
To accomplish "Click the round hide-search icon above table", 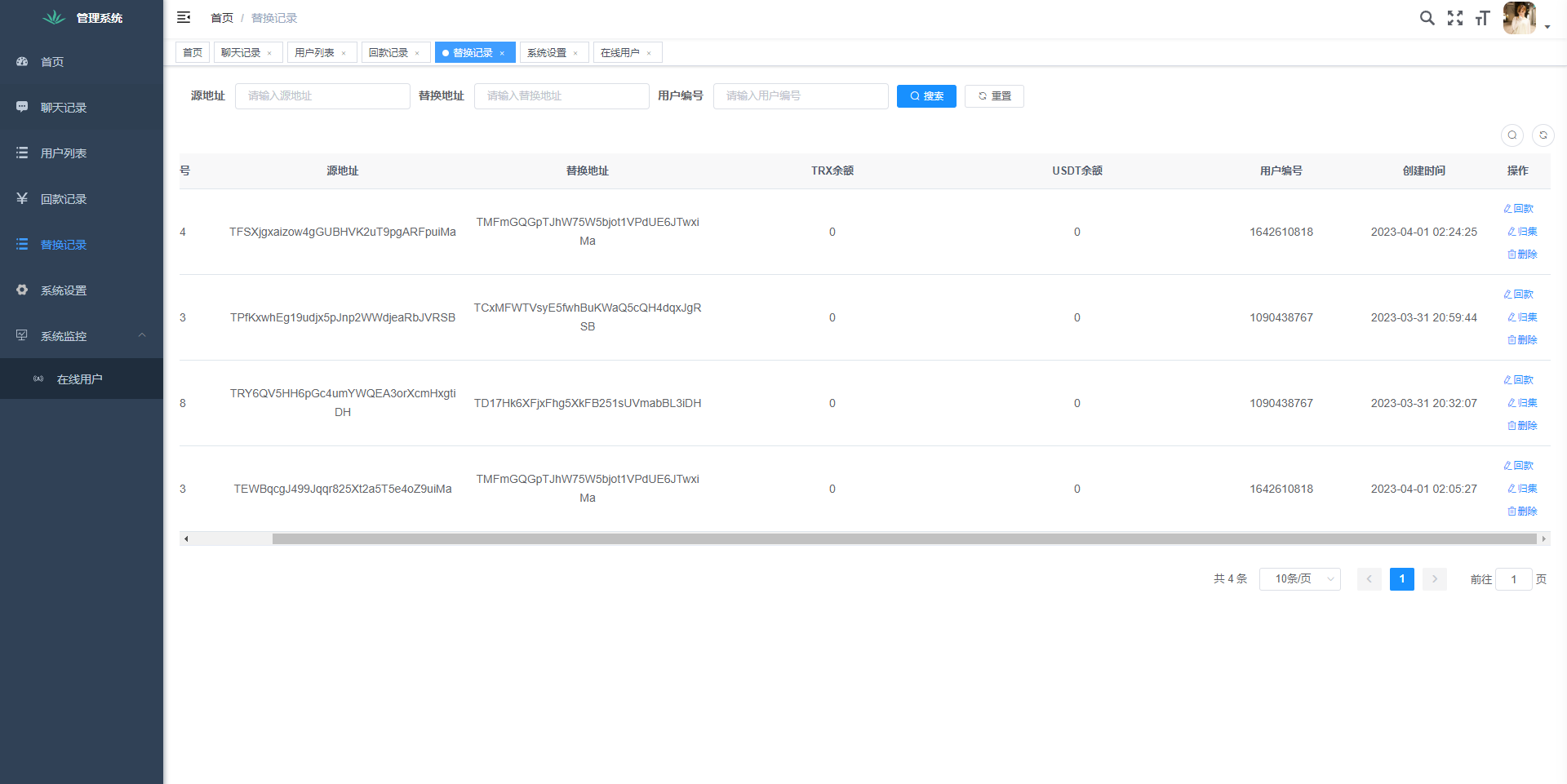I will click(1512, 135).
